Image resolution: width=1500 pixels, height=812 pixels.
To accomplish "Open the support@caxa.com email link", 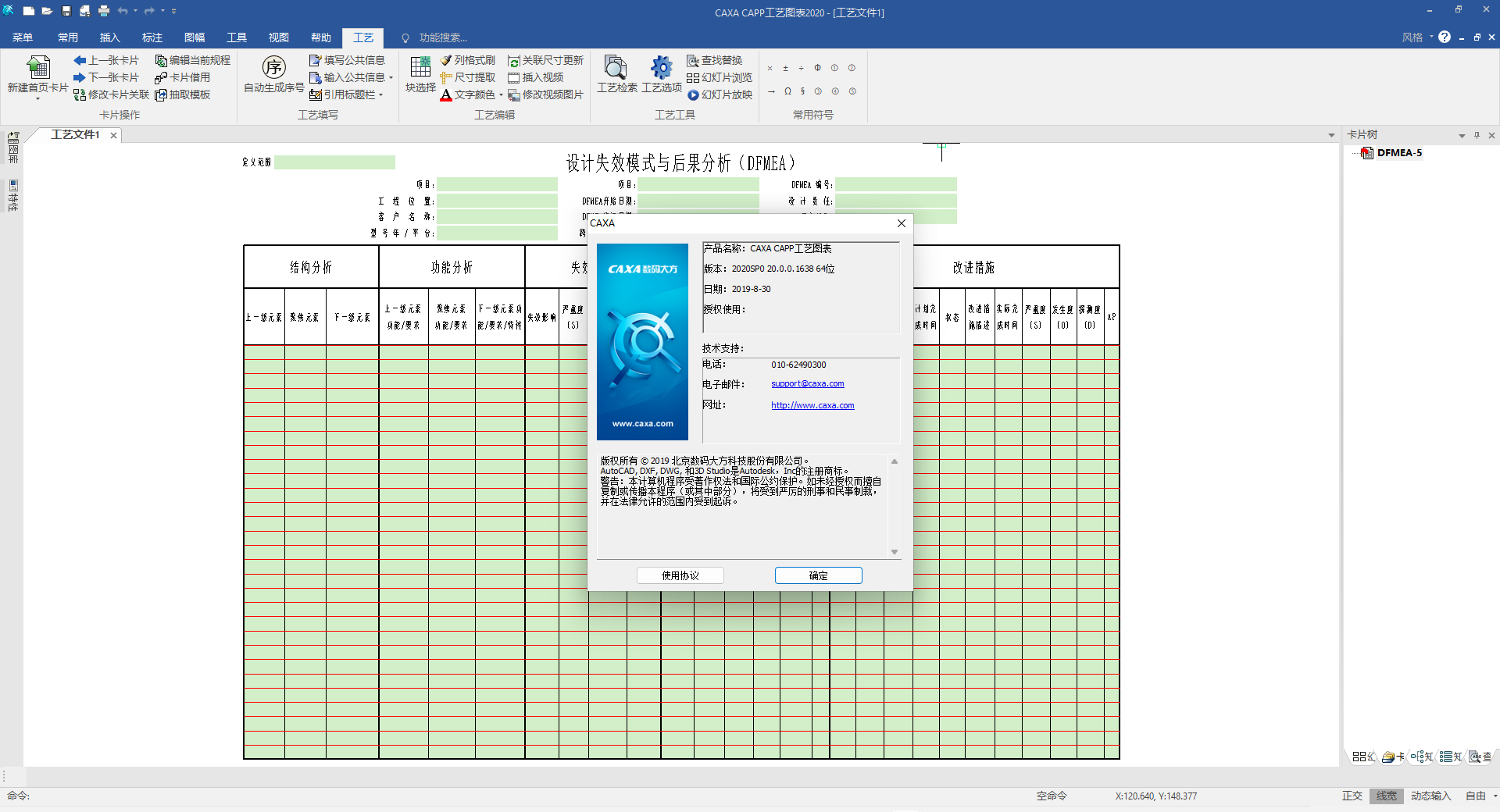I will [x=807, y=383].
